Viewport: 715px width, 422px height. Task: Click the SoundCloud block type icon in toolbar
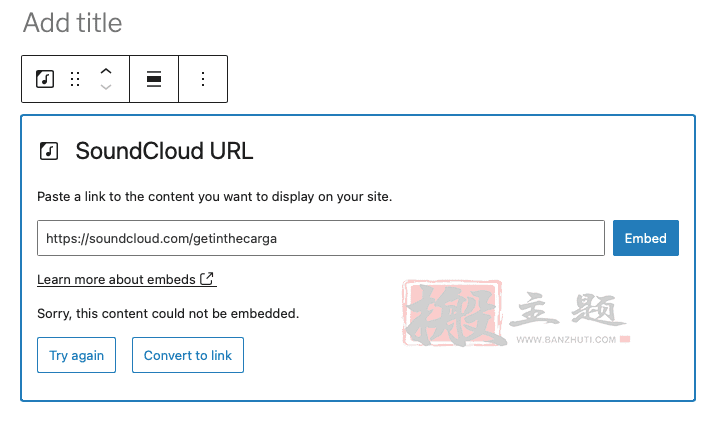pyautogui.click(x=45, y=79)
